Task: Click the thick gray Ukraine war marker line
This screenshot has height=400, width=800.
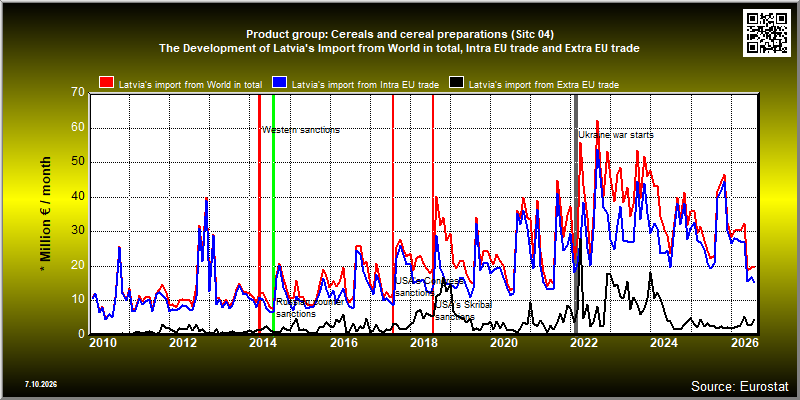Action: pos(577,214)
